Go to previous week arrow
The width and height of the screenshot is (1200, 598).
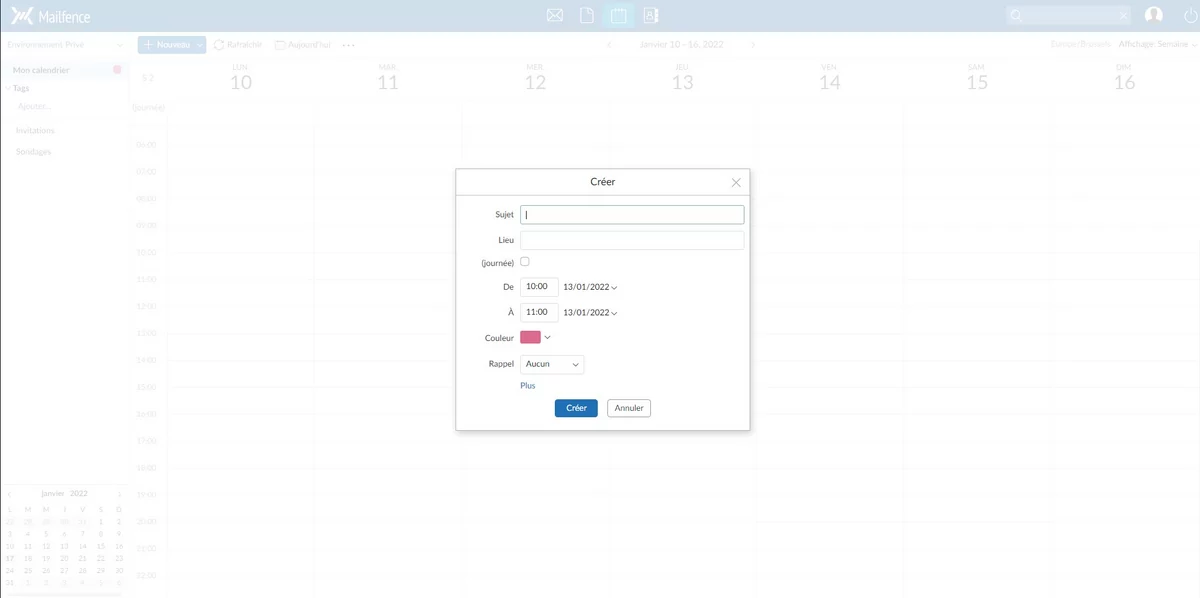pos(611,45)
